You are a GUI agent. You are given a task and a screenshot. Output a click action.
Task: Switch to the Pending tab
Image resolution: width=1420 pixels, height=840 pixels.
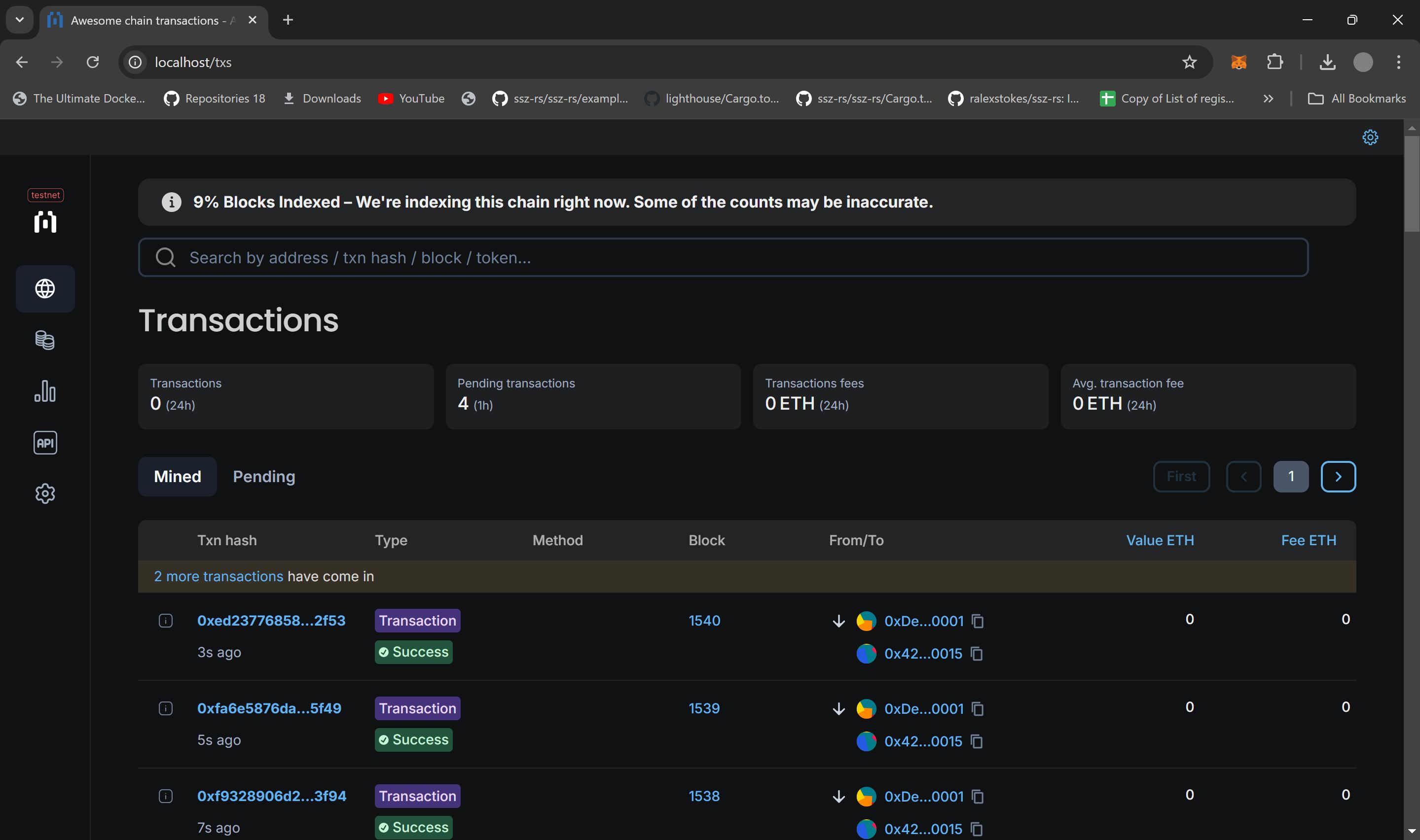[264, 477]
